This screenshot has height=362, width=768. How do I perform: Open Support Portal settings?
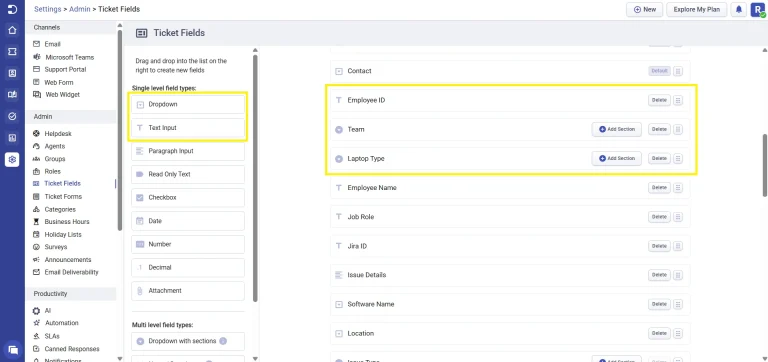pyautogui.click(x=65, y=70)
